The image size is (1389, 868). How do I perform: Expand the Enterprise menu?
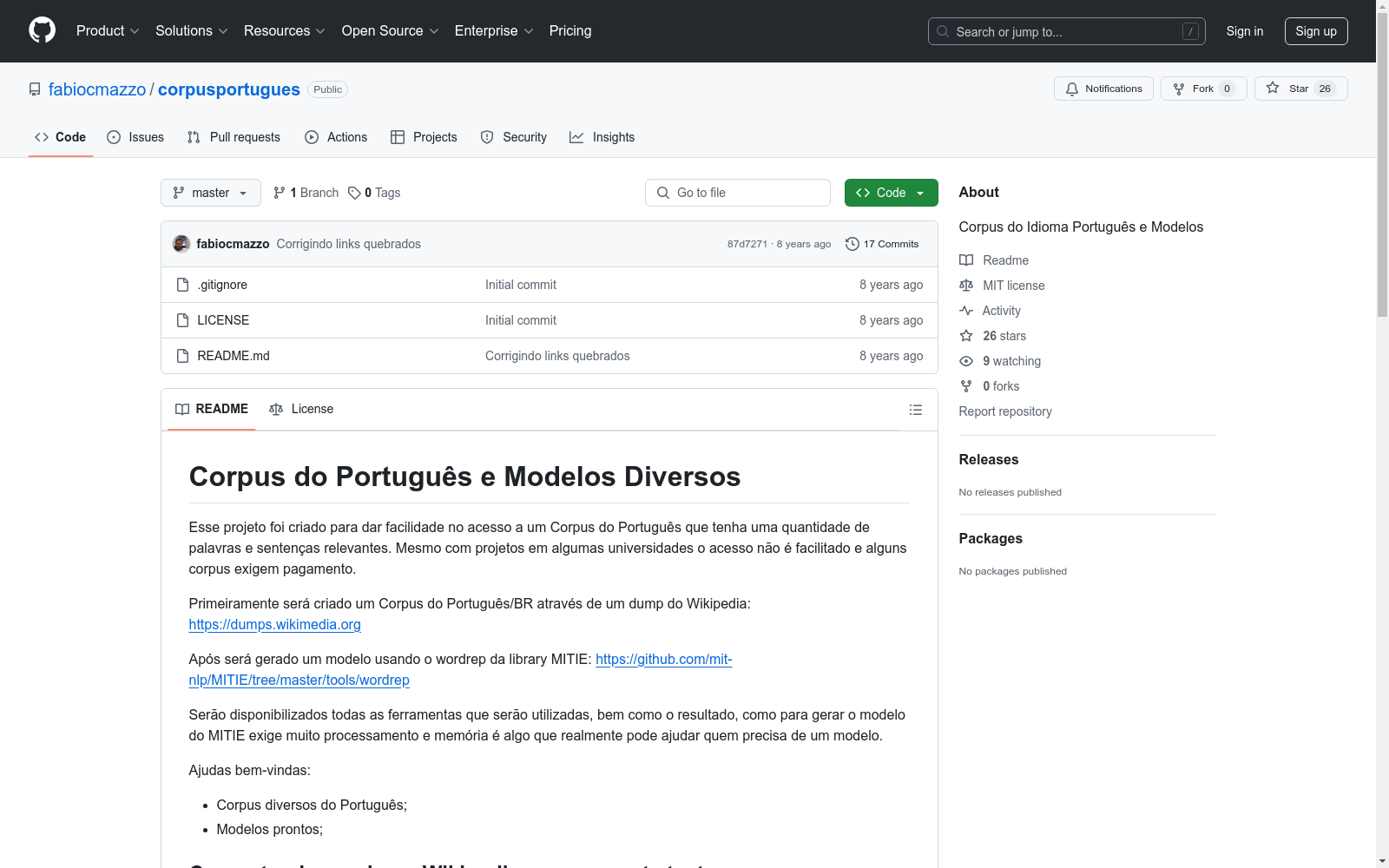point(494,31)
